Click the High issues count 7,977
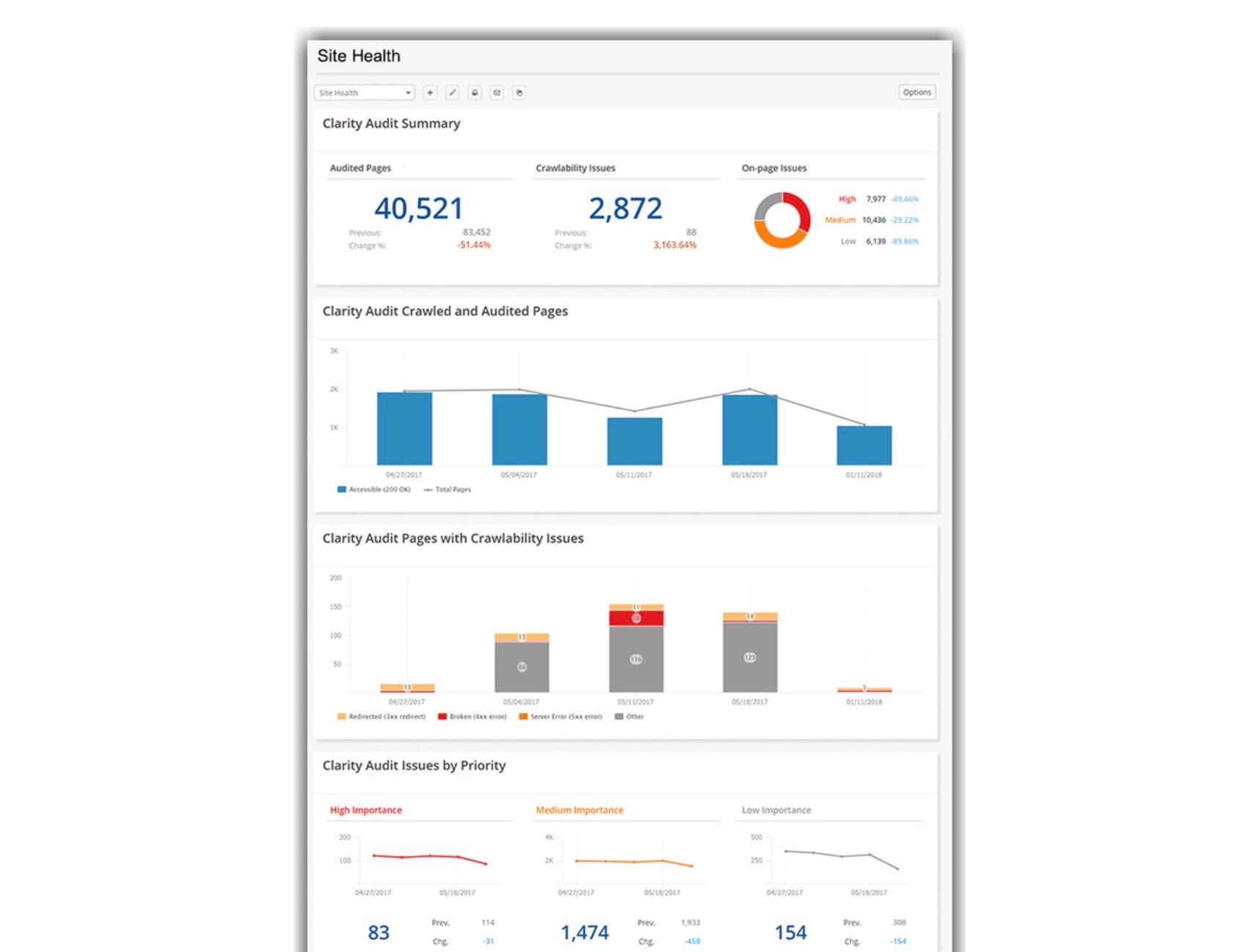Screen dimensions: 1254x952 point(875,199)
